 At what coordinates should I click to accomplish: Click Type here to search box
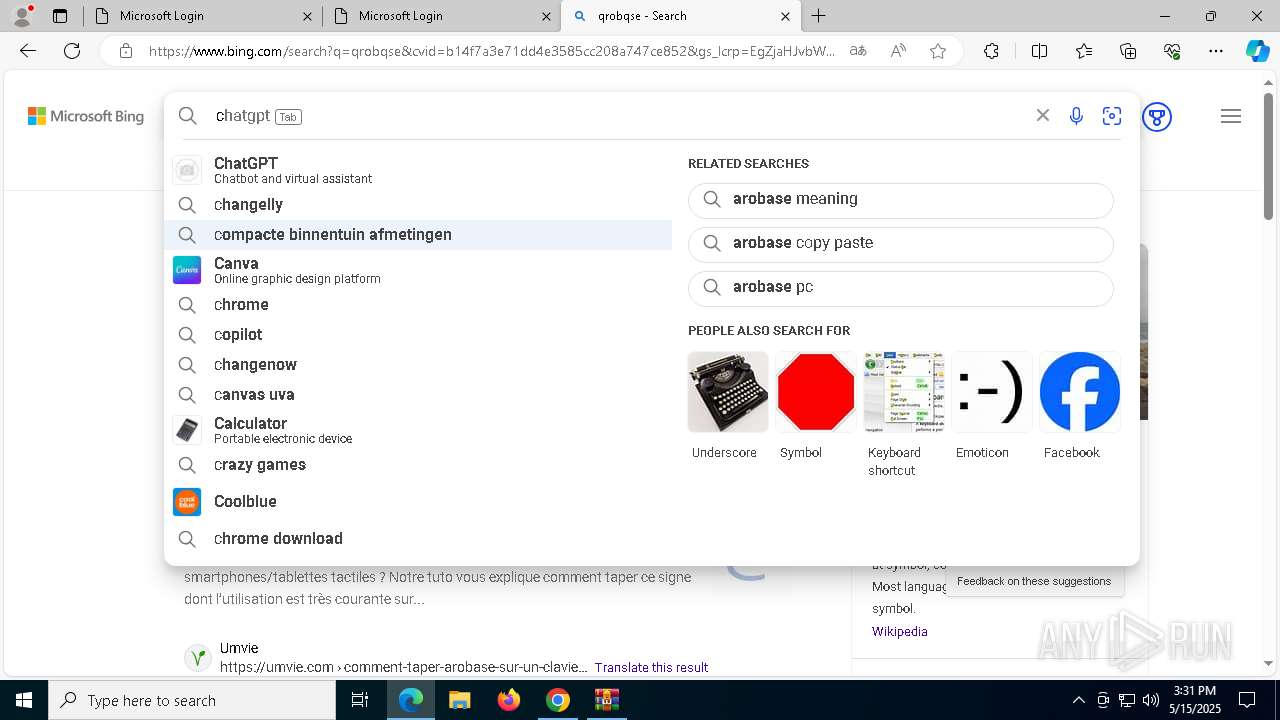pyautogui.click(x=192, y=700)
